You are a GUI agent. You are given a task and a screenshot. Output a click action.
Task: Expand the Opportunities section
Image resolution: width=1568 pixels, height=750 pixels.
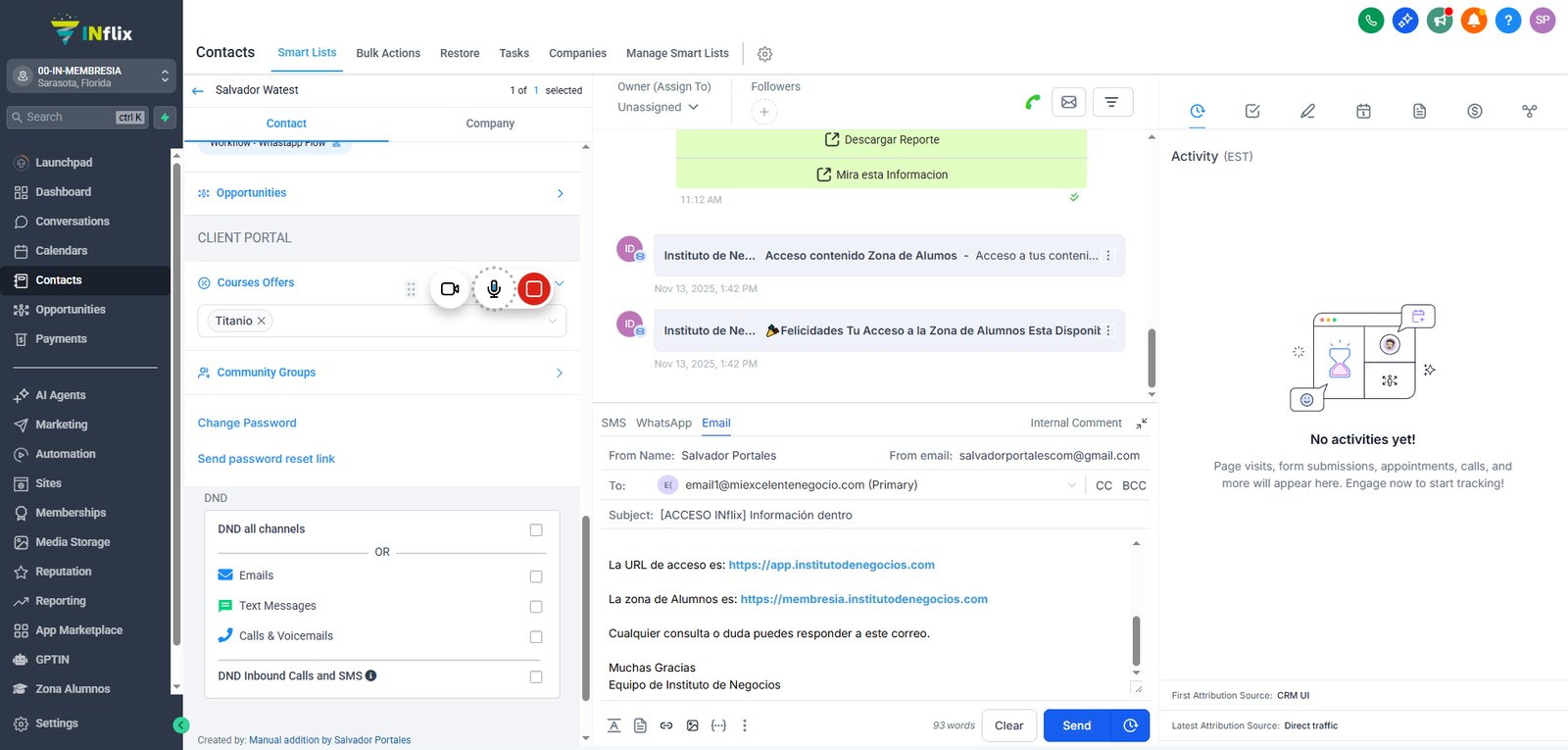pos(381,193)
